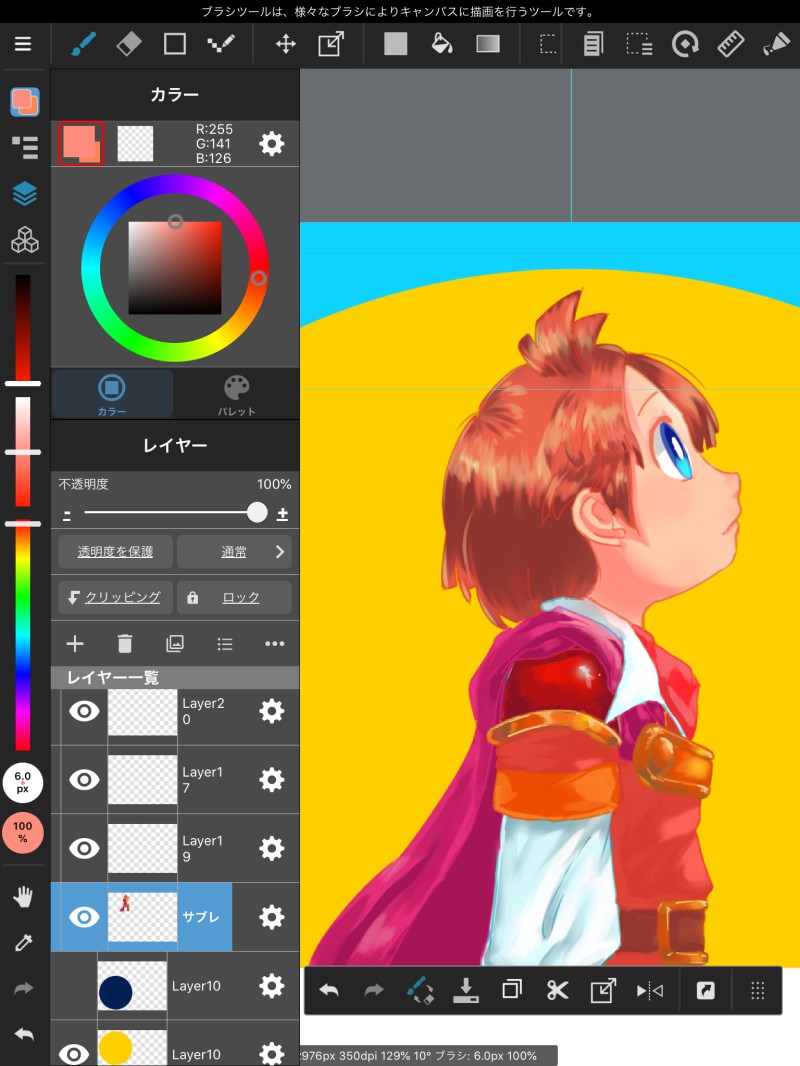Select the Gradient tool

click(488, 45)
